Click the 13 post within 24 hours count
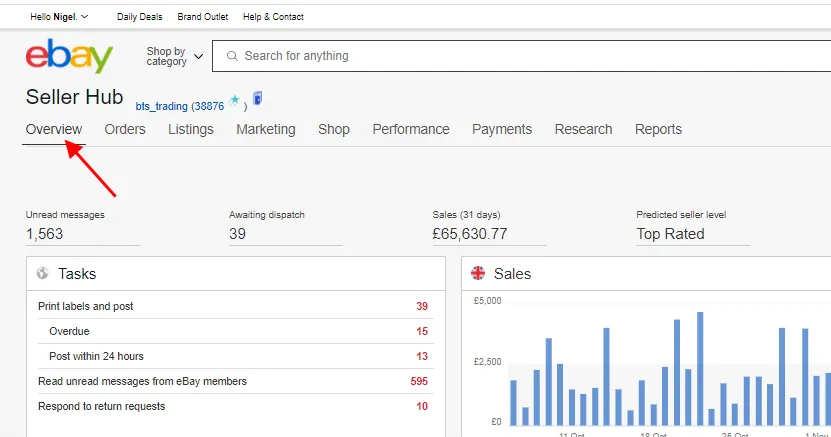Screen dimensions: 831x437 pyautogui.click(x=422, y=356)
